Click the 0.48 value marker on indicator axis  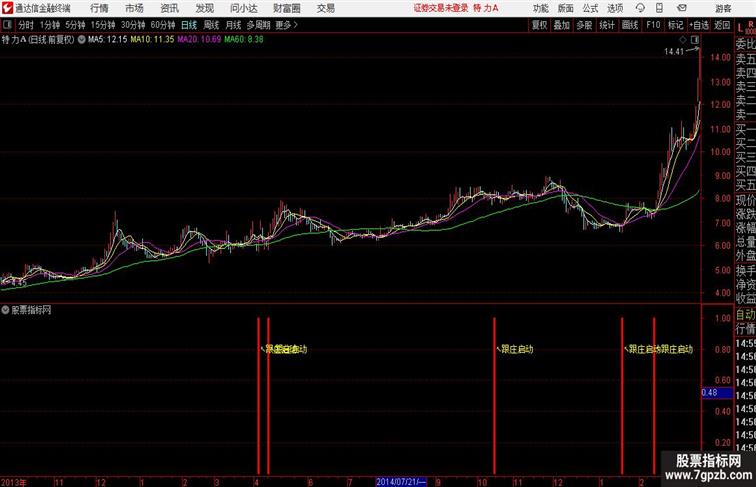coord(716,392)
